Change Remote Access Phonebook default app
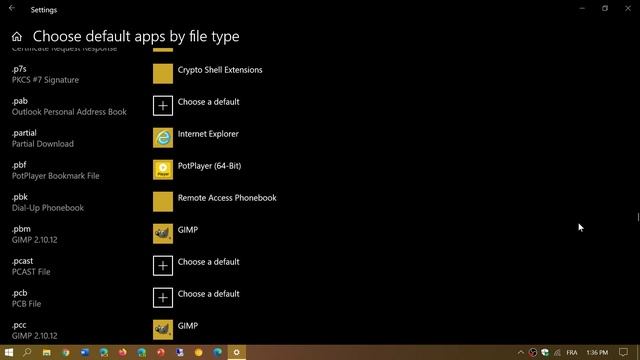Viewport: 640px width, 360px height. [227, 198]
